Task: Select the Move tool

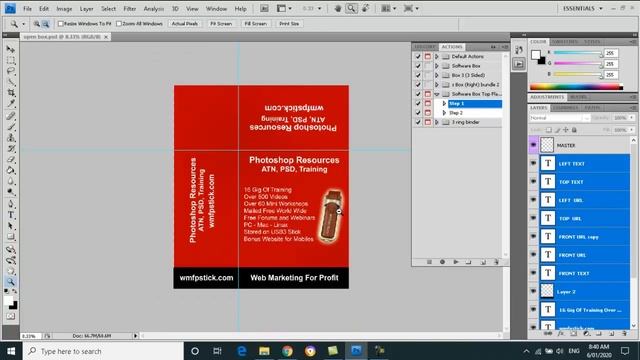Action: point(11,49)
